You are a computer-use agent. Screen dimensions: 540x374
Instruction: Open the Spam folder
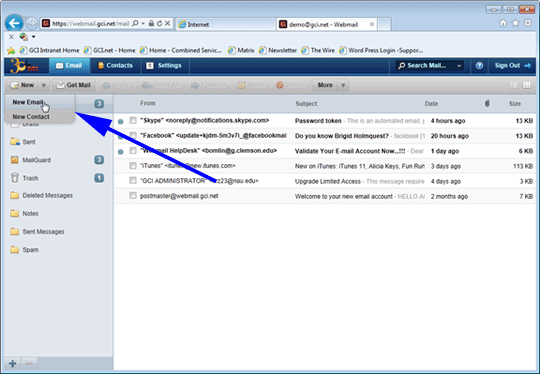click(30, 250)
